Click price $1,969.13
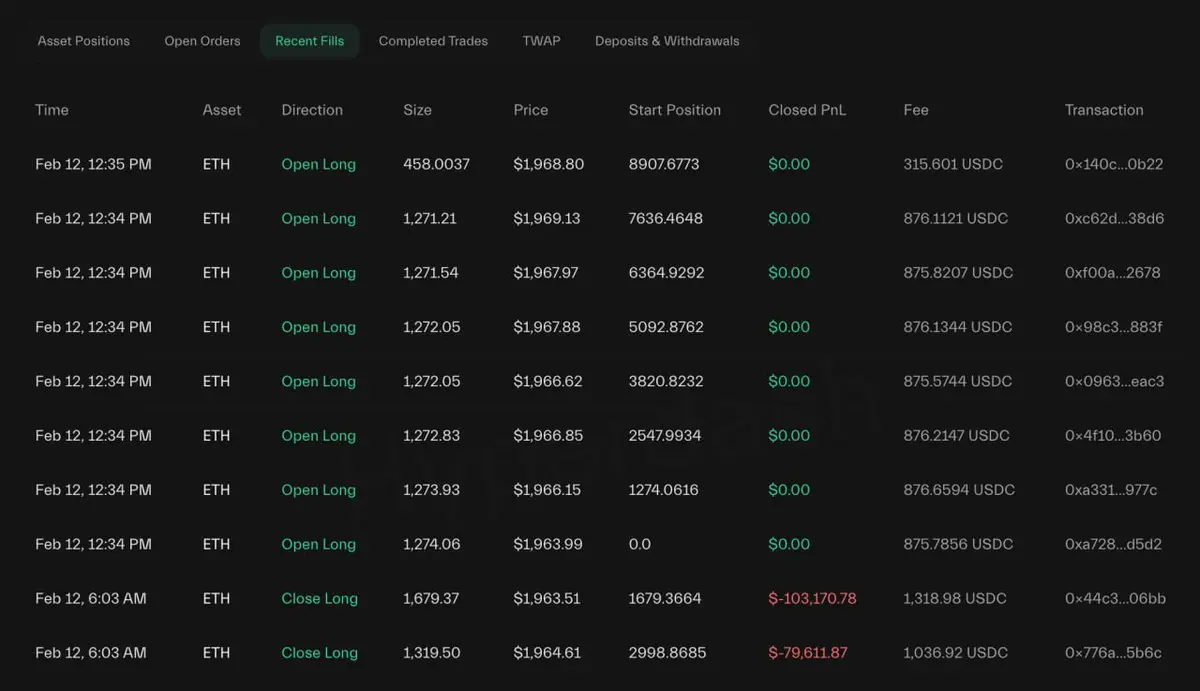The width and height of the screenshot is (1200, 691). click(x=546, y=218)
